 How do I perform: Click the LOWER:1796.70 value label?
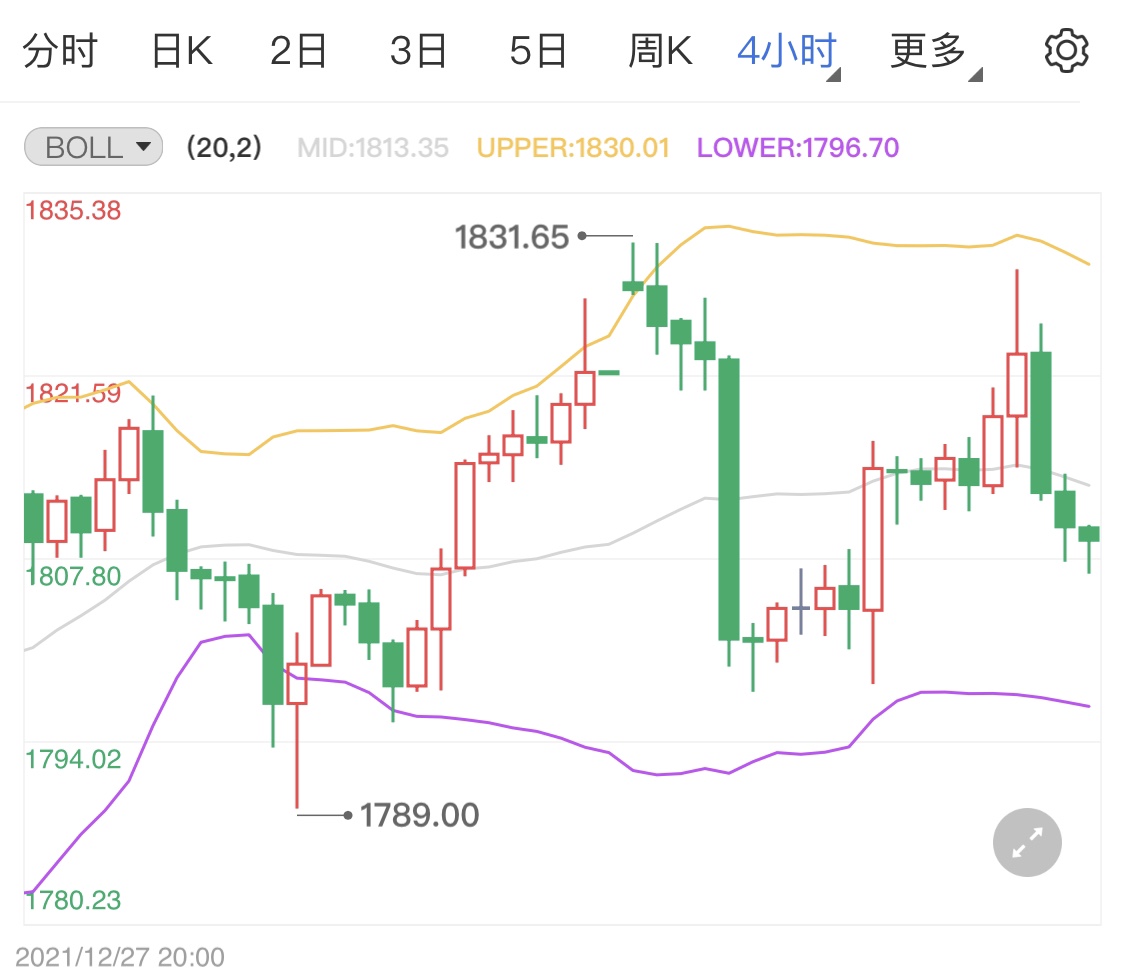798,148
